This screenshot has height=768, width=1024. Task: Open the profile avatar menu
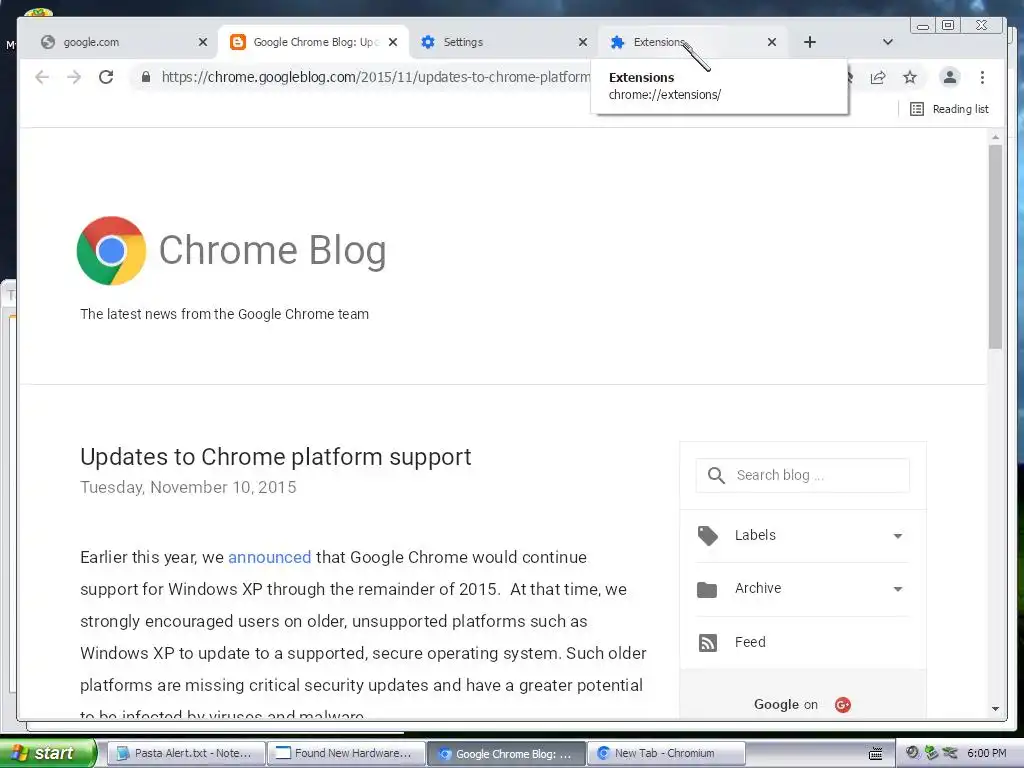950,77
